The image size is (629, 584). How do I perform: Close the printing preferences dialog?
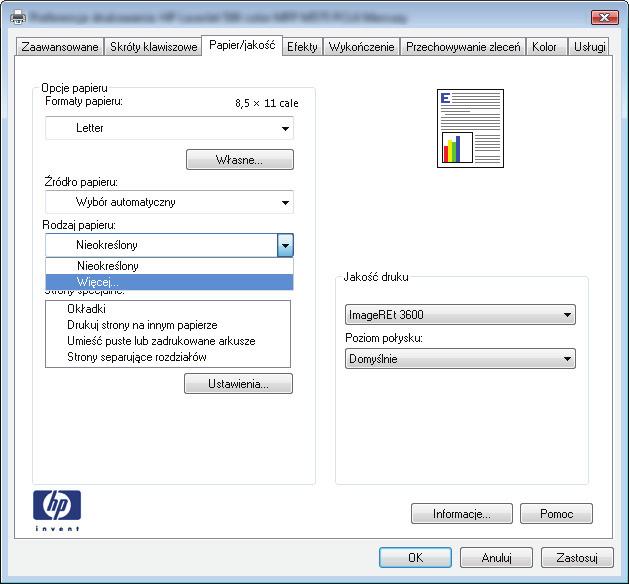pos(605,17)
